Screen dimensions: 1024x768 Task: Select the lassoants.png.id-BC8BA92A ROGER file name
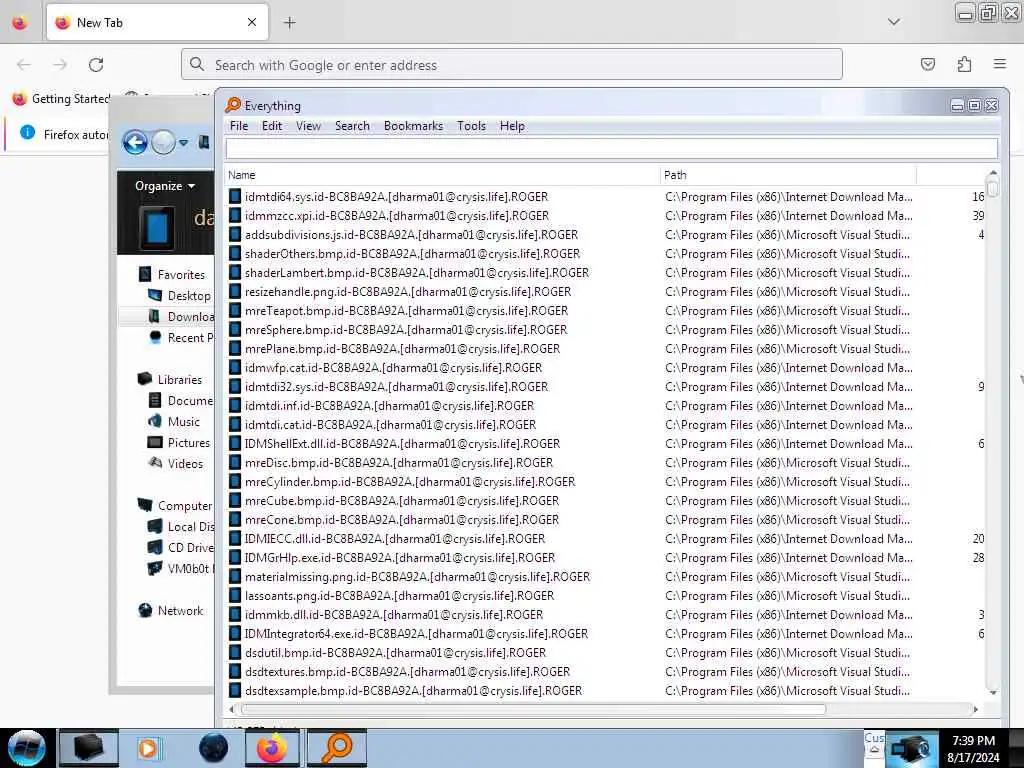point(399,596)
